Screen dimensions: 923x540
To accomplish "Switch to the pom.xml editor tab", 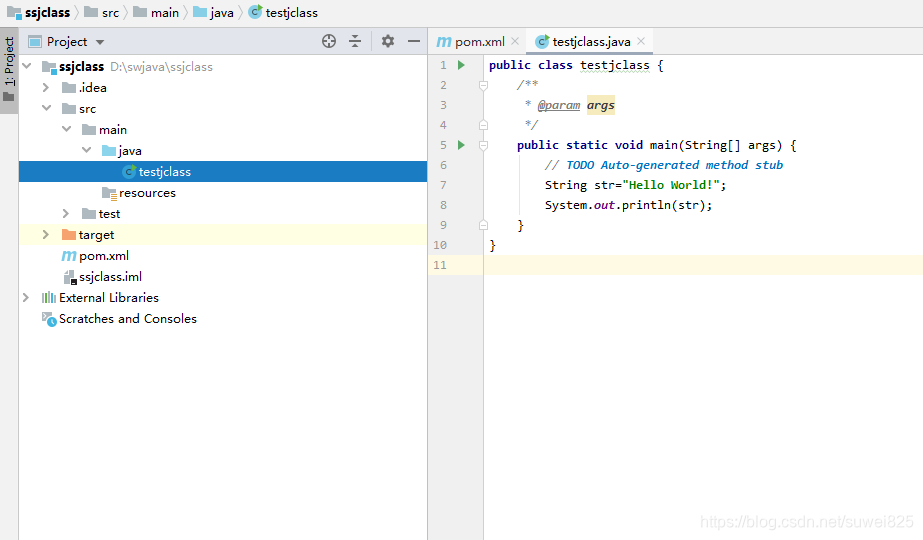I will (471, 42).
